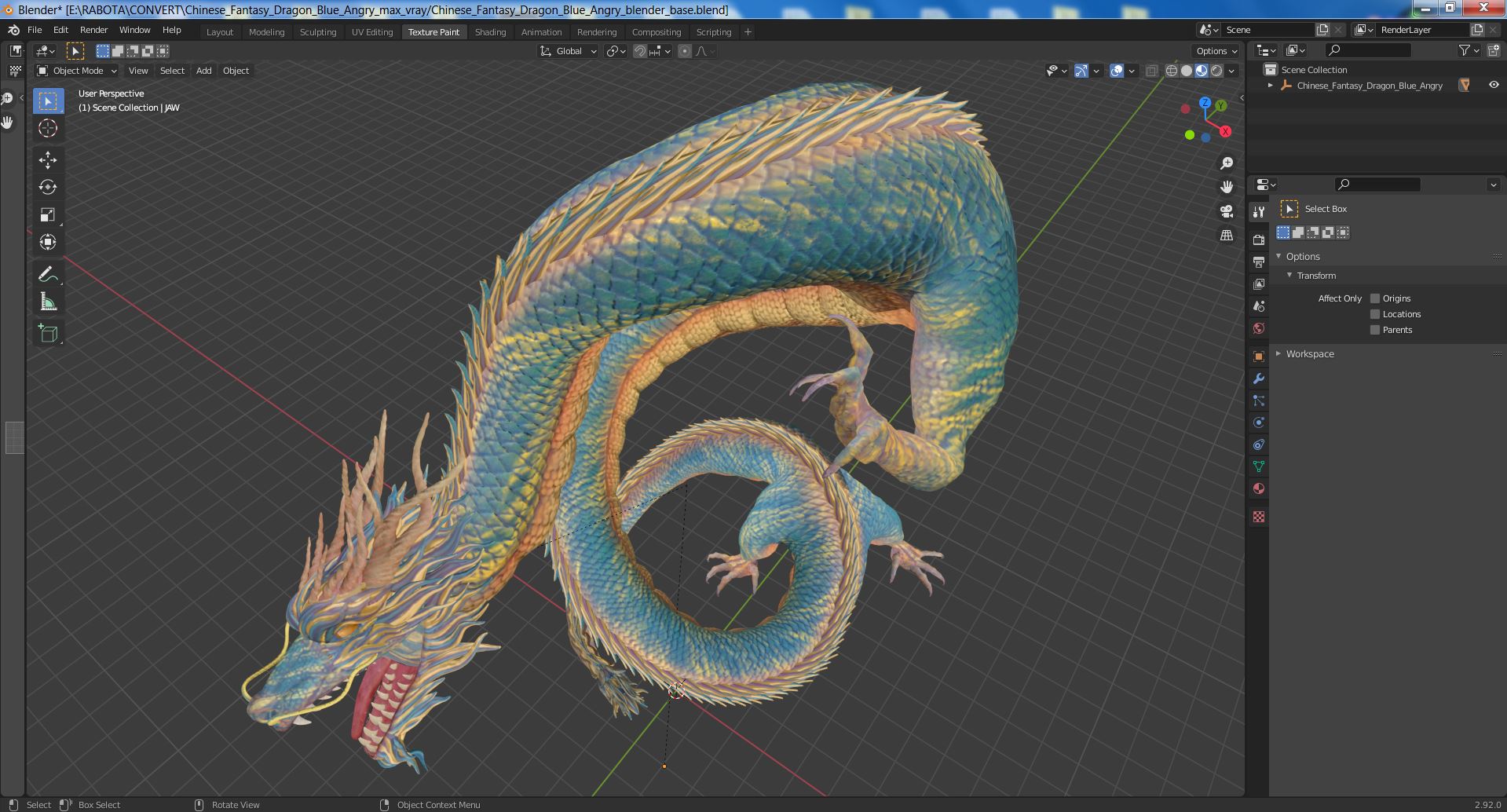Open the World properties tab
Image resolution: width=1507 pixels, height=812 pixels.
(1259, 327)
